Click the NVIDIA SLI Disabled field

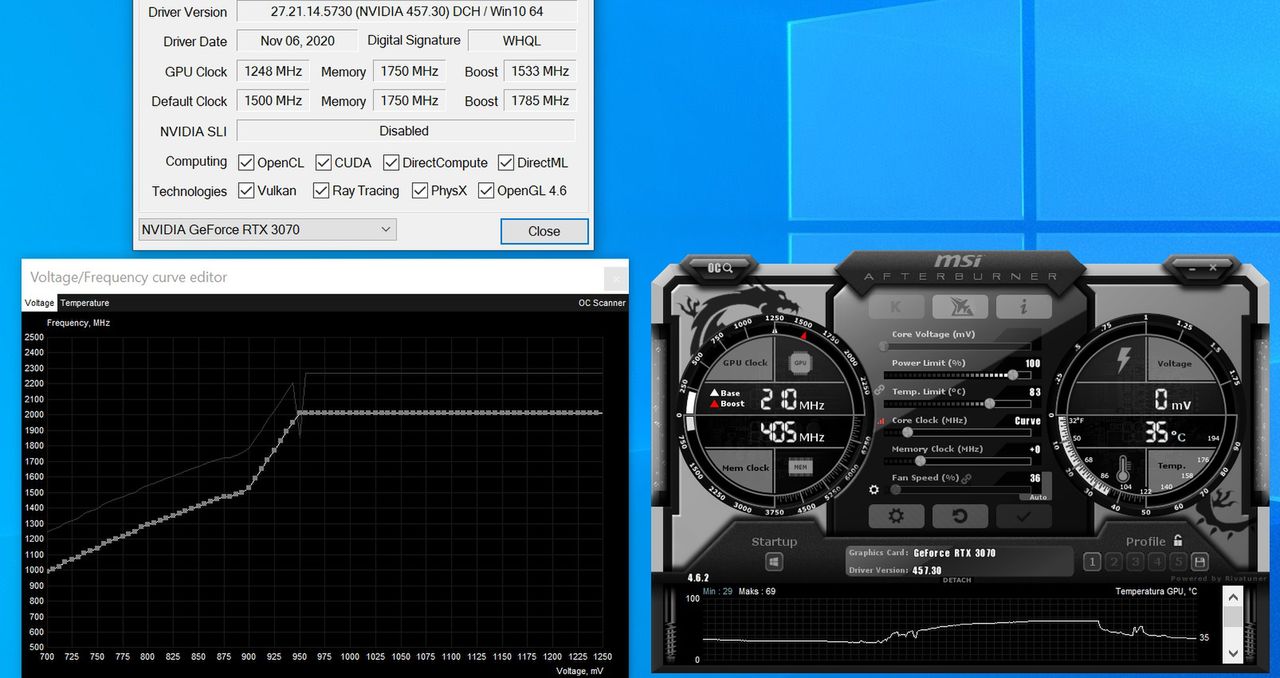tap(406, 131)
